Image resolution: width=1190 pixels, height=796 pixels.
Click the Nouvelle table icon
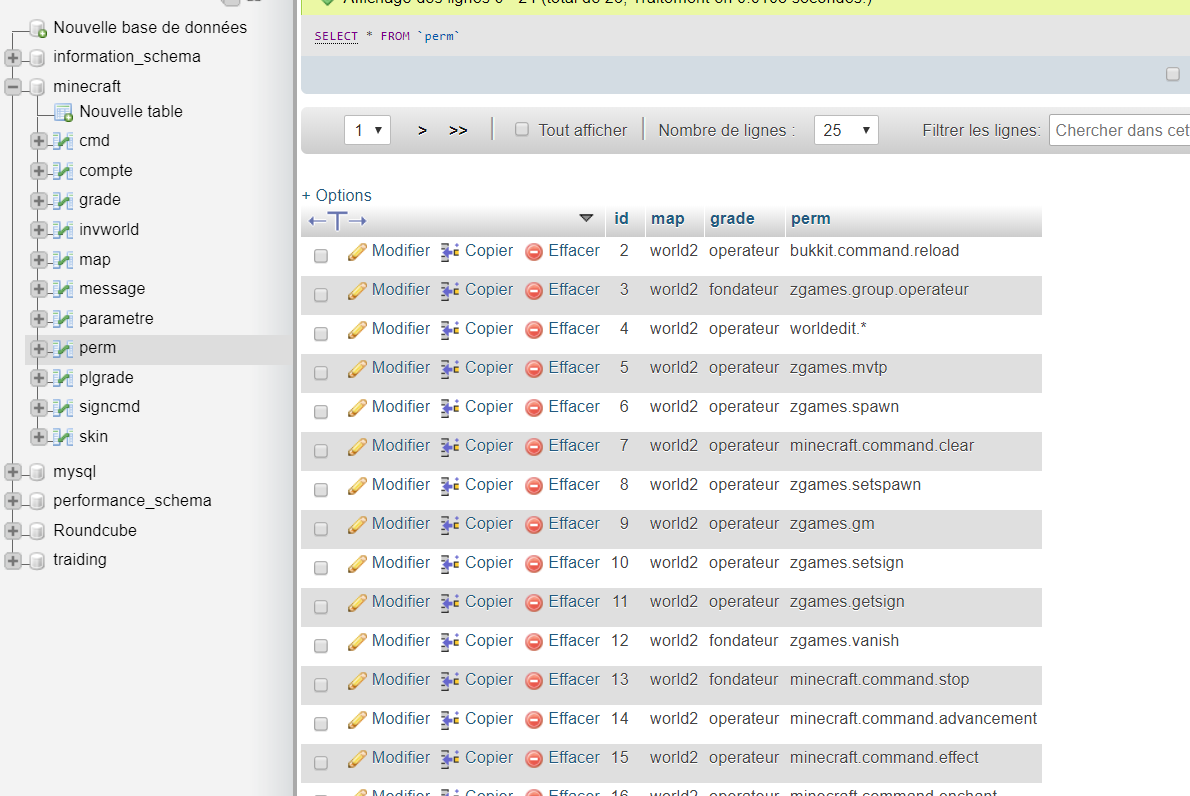[x=64, y=112]
